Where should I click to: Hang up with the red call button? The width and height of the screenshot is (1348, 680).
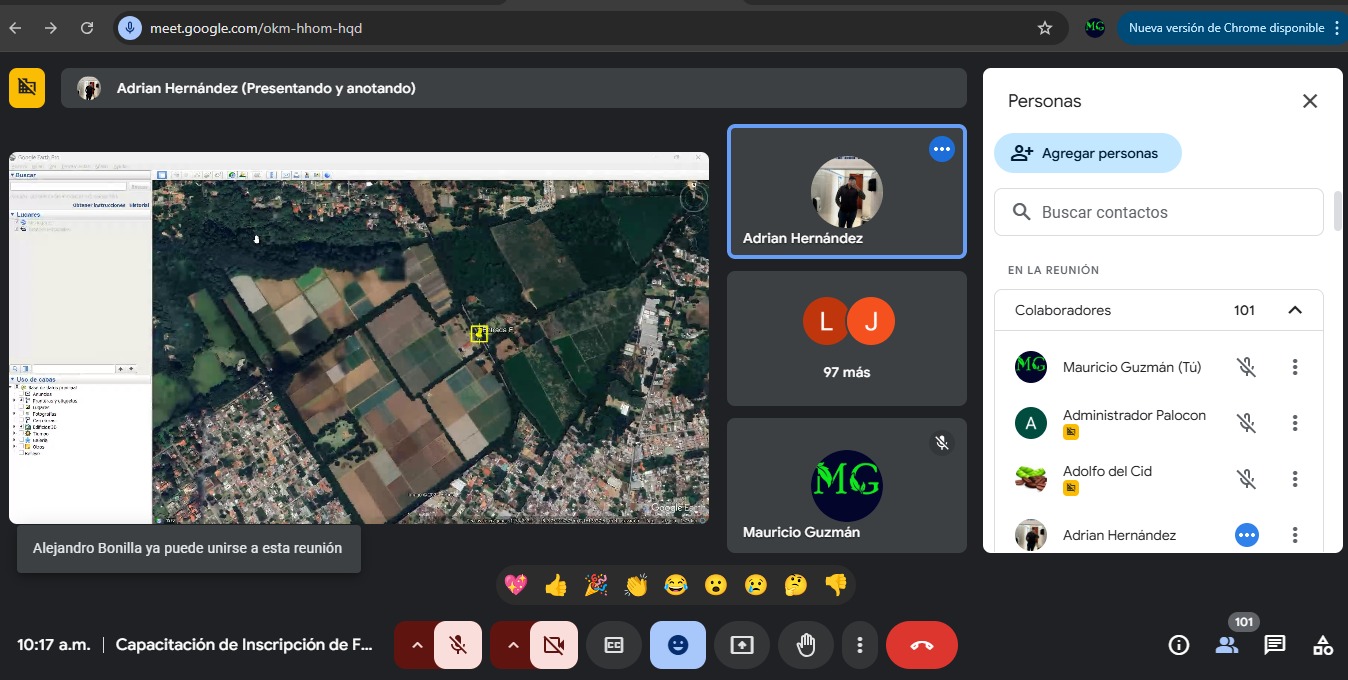coord(921,645)
